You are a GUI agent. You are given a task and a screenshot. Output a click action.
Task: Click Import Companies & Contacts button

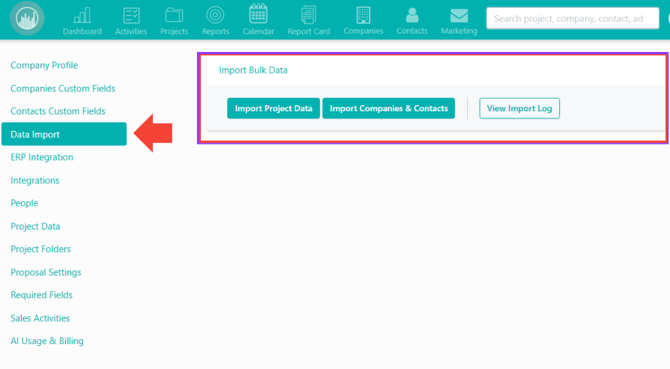[x=388, y=108]
